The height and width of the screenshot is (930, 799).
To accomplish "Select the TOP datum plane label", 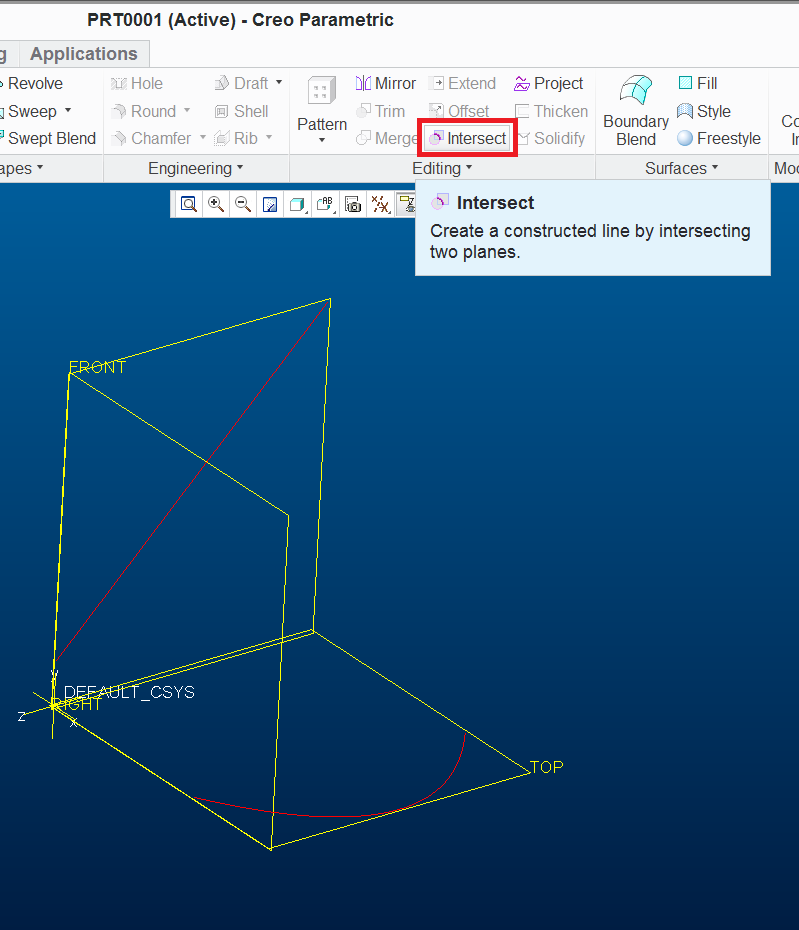I will tap(547, 767).
